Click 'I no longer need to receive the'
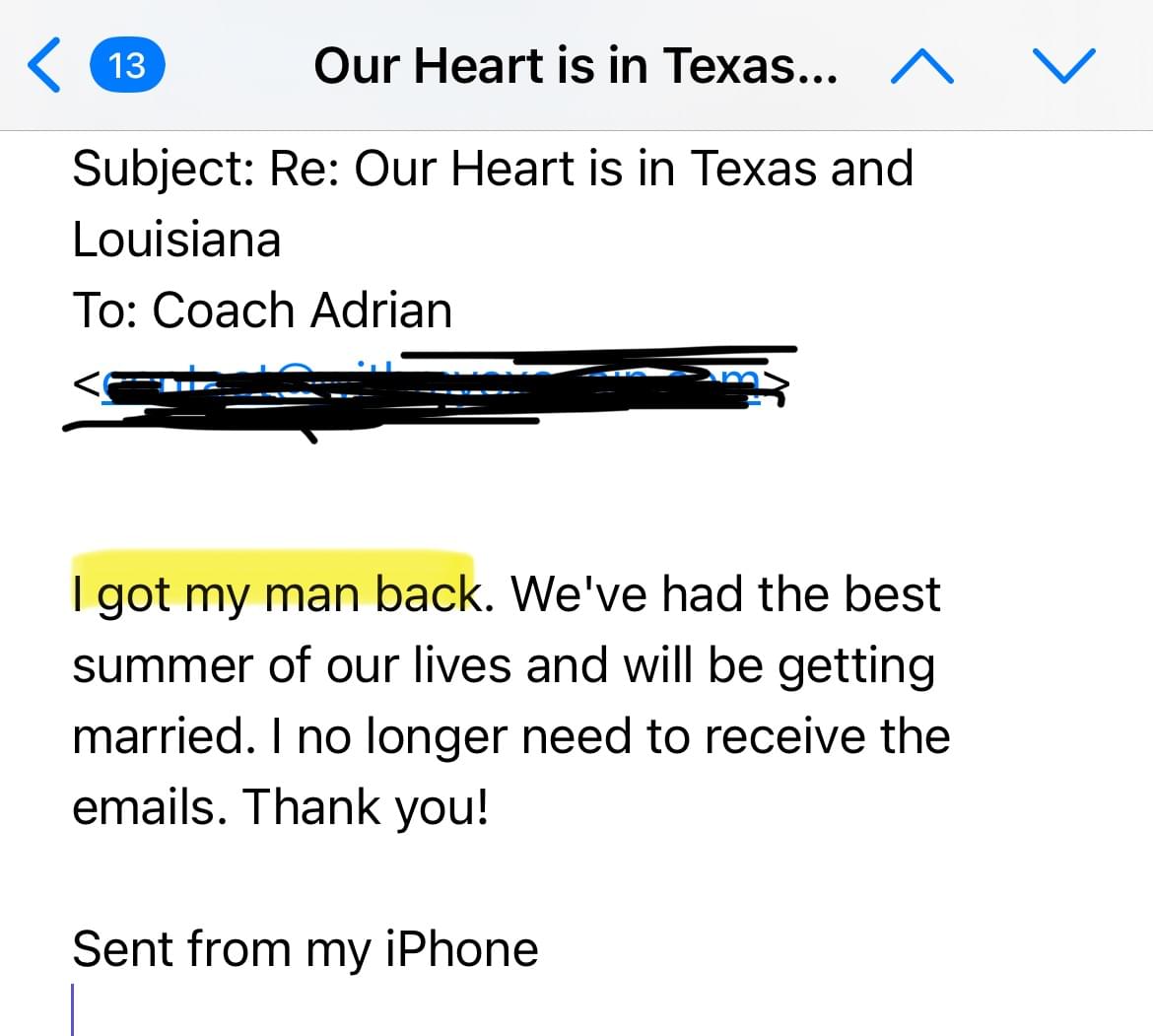Image resolution: width=1153 pixels, height=1036 pixels. point(610,736)
